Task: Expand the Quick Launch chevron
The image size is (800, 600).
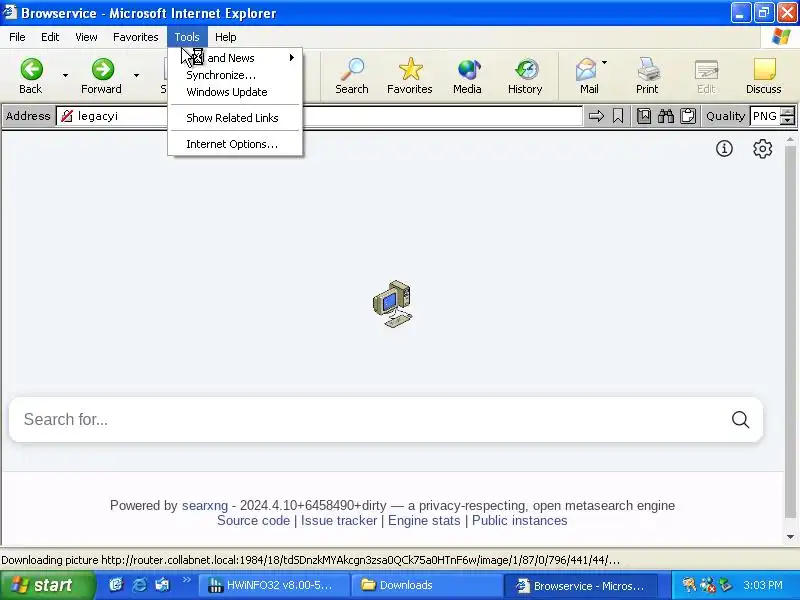Action: [186, 580]
